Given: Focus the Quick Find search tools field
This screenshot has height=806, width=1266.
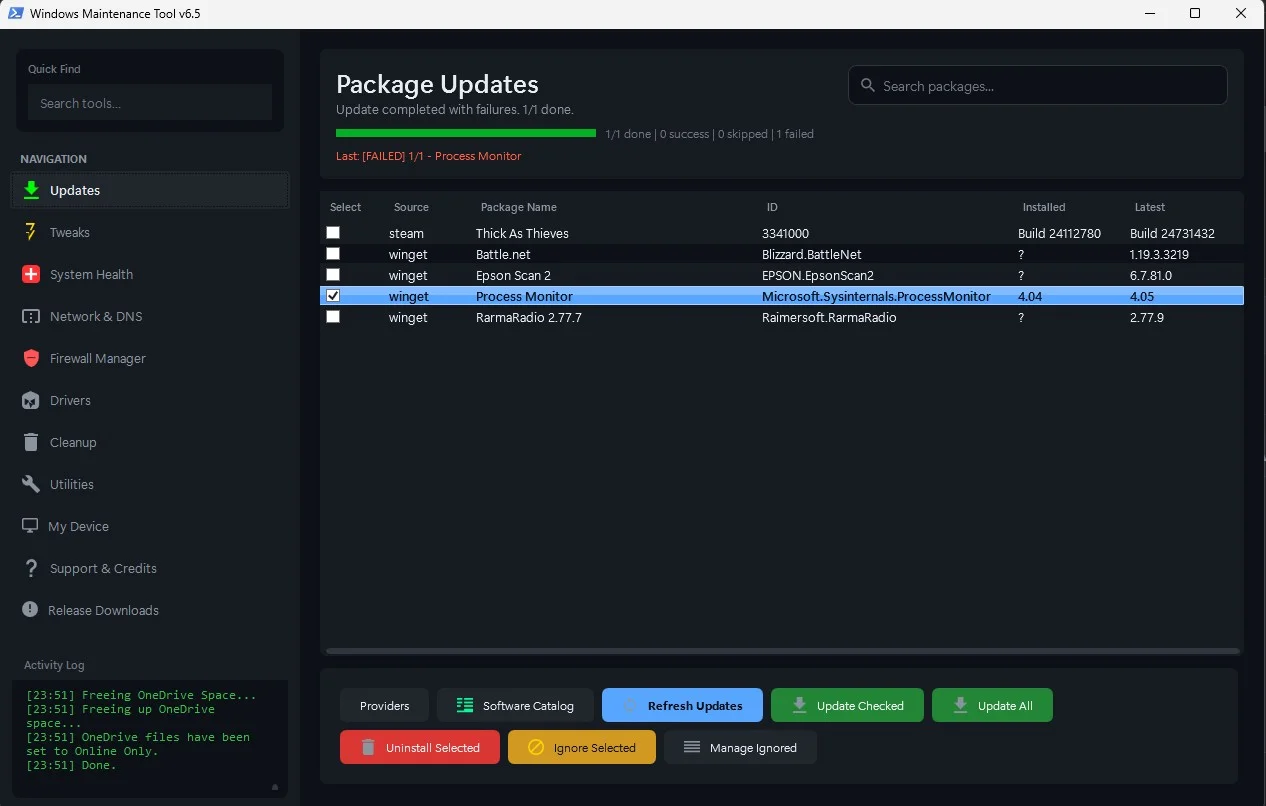Looking at the screenshot, I should (x=150, y=103).
